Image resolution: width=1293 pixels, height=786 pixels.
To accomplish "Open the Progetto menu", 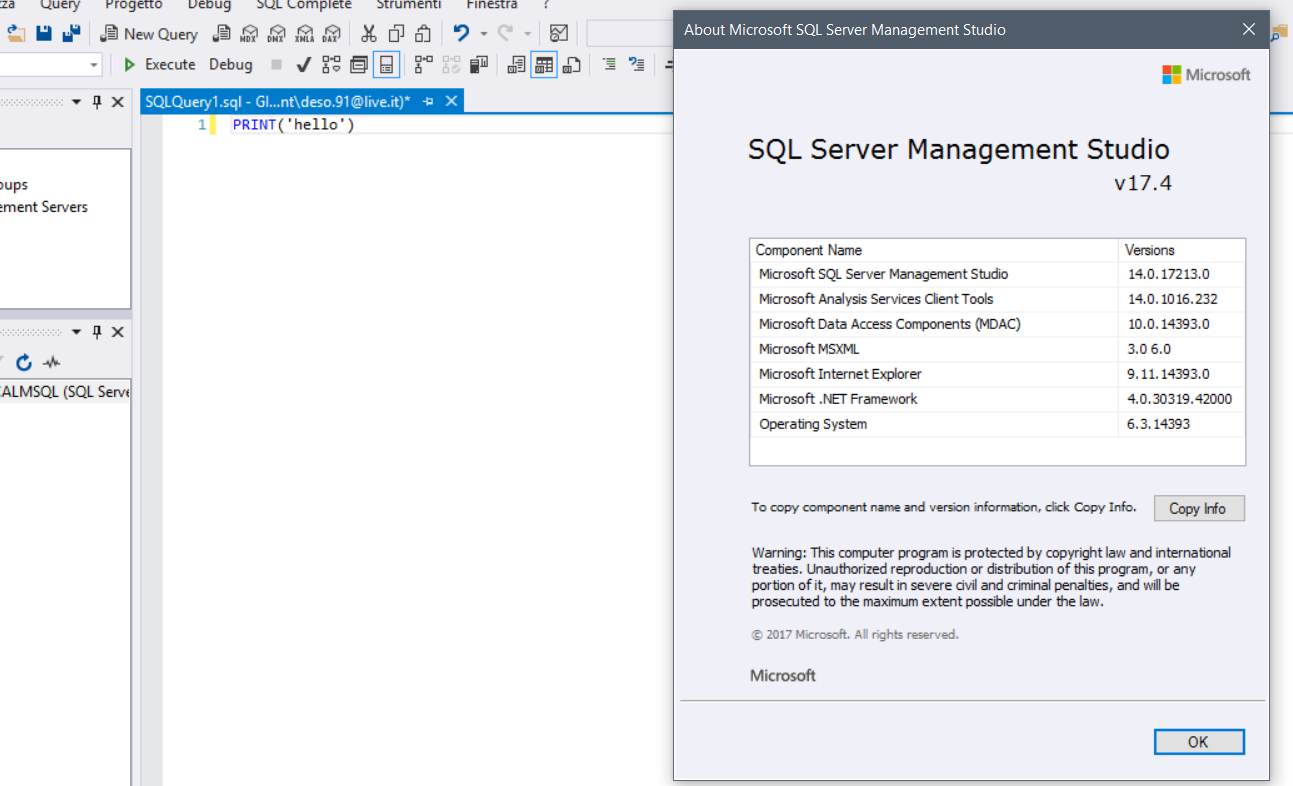I will pyautogui.click(x=133, y=5).
